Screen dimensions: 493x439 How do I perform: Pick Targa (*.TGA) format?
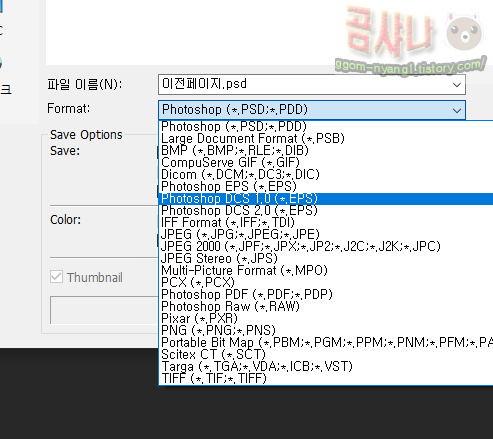tap(326, 367)
